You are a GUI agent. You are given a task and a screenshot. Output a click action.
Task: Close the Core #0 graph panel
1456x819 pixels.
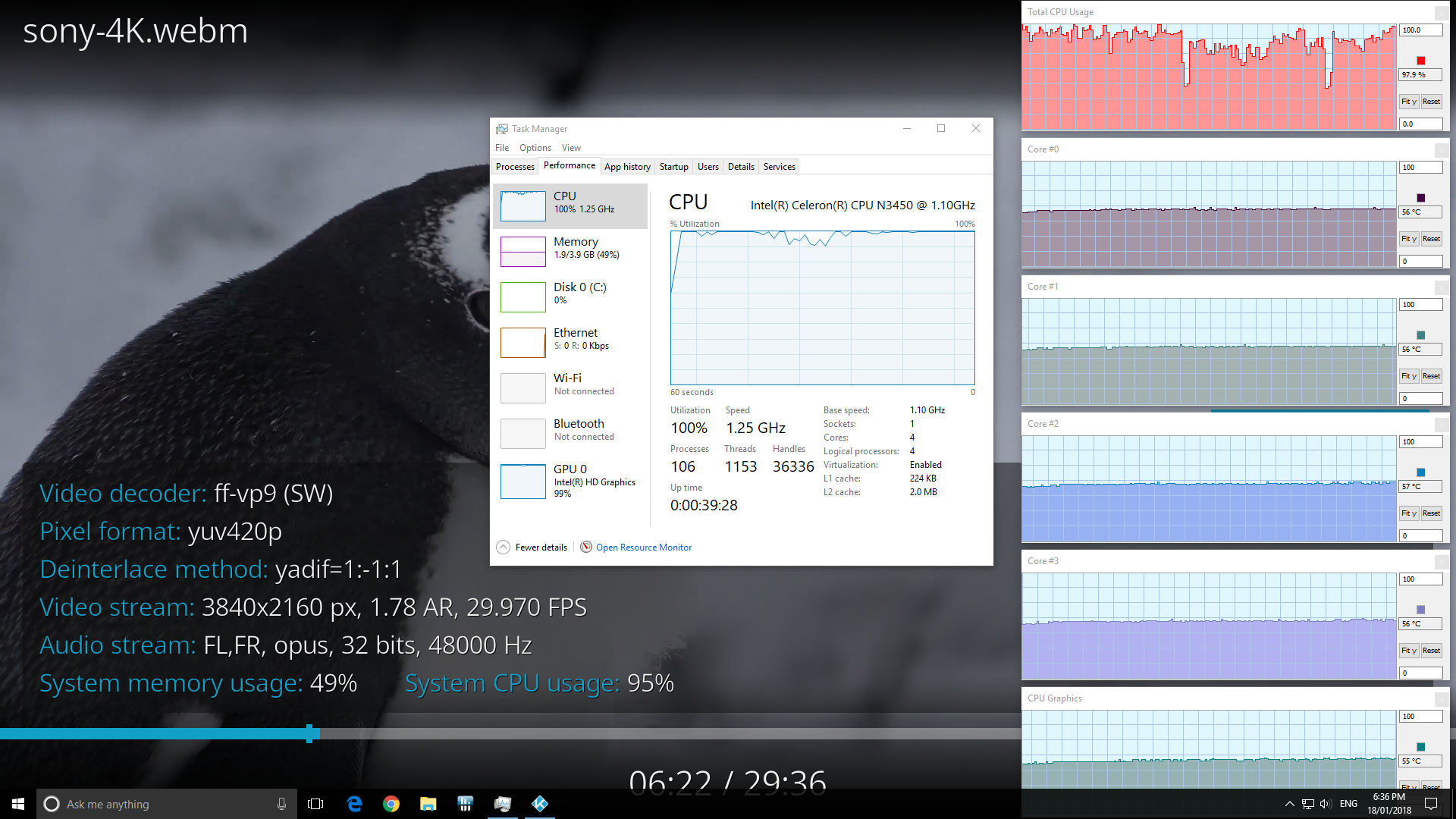(1442, 150)
